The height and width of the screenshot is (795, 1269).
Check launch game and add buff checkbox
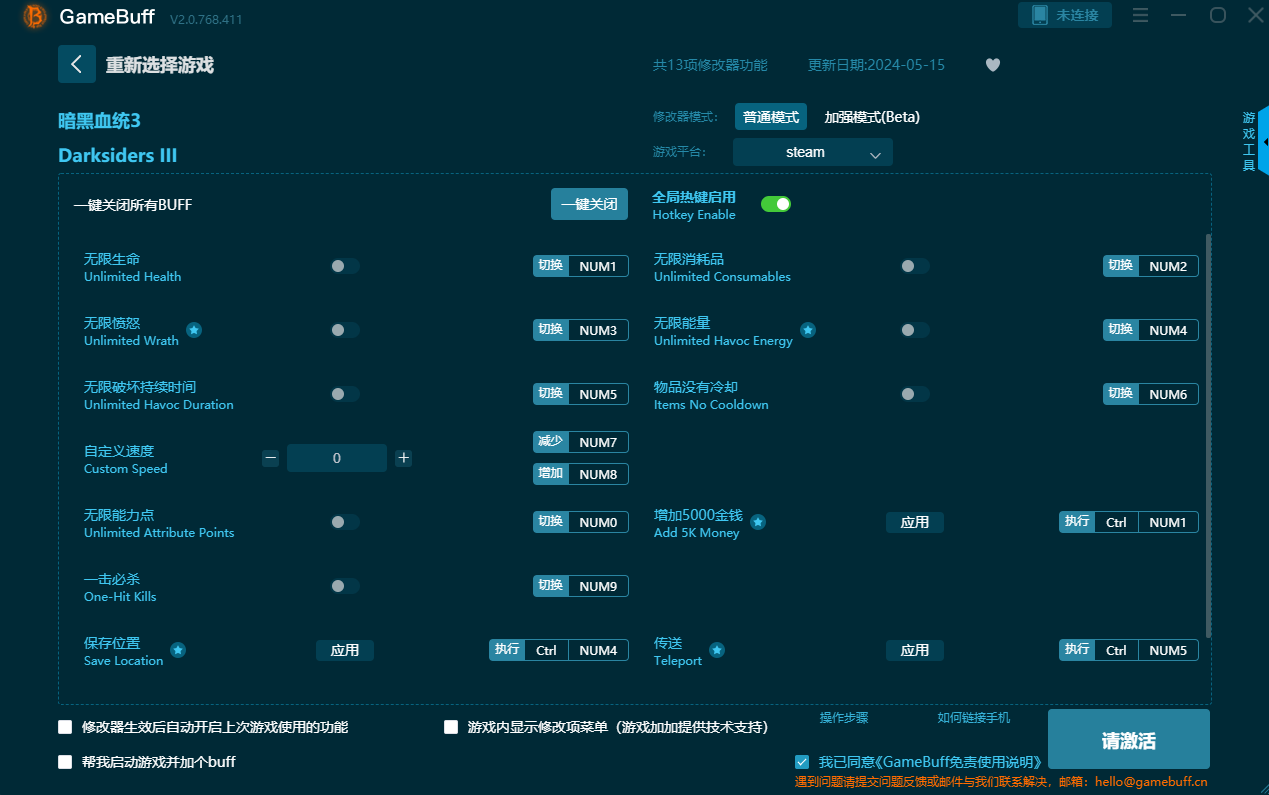pyautogui.click(x=65, y=762)
